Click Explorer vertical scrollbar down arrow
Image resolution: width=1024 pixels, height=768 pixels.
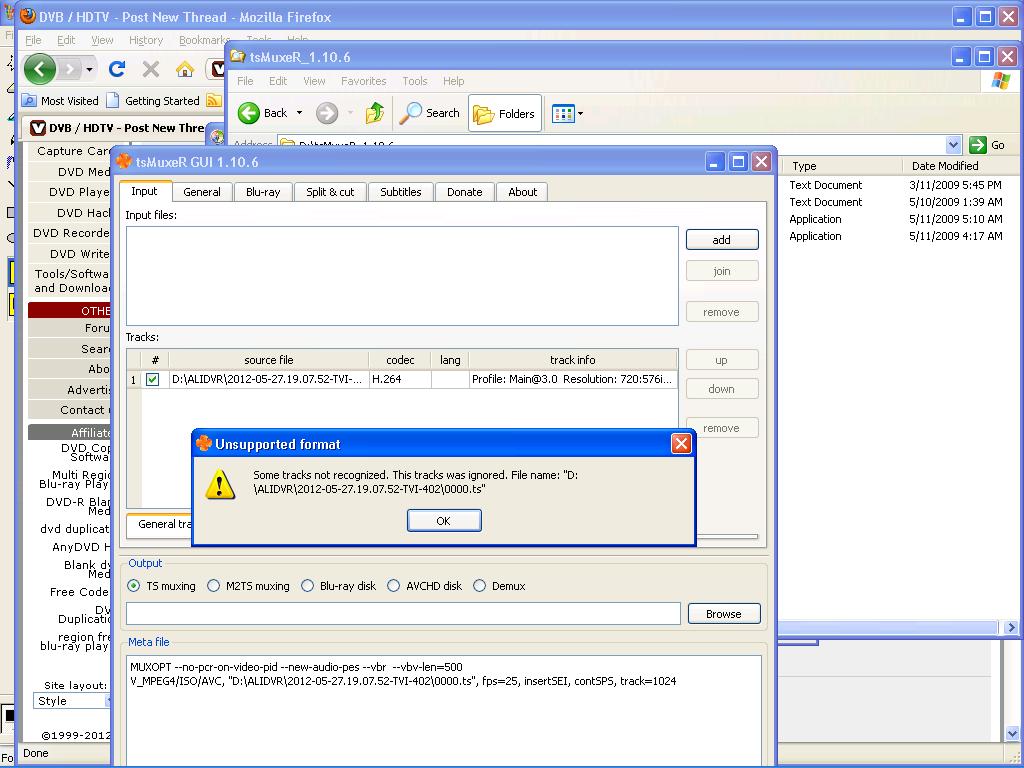[1012, 733]
